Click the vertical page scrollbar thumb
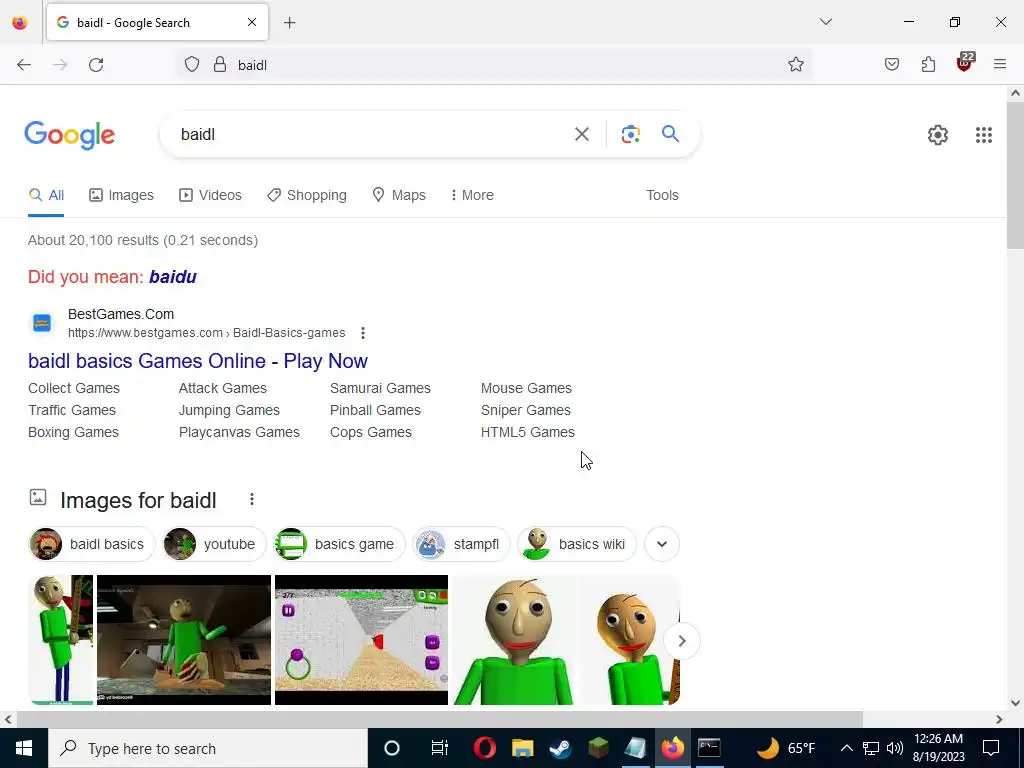This screenshot has height=768, width=1024. tap(1015, 175)
